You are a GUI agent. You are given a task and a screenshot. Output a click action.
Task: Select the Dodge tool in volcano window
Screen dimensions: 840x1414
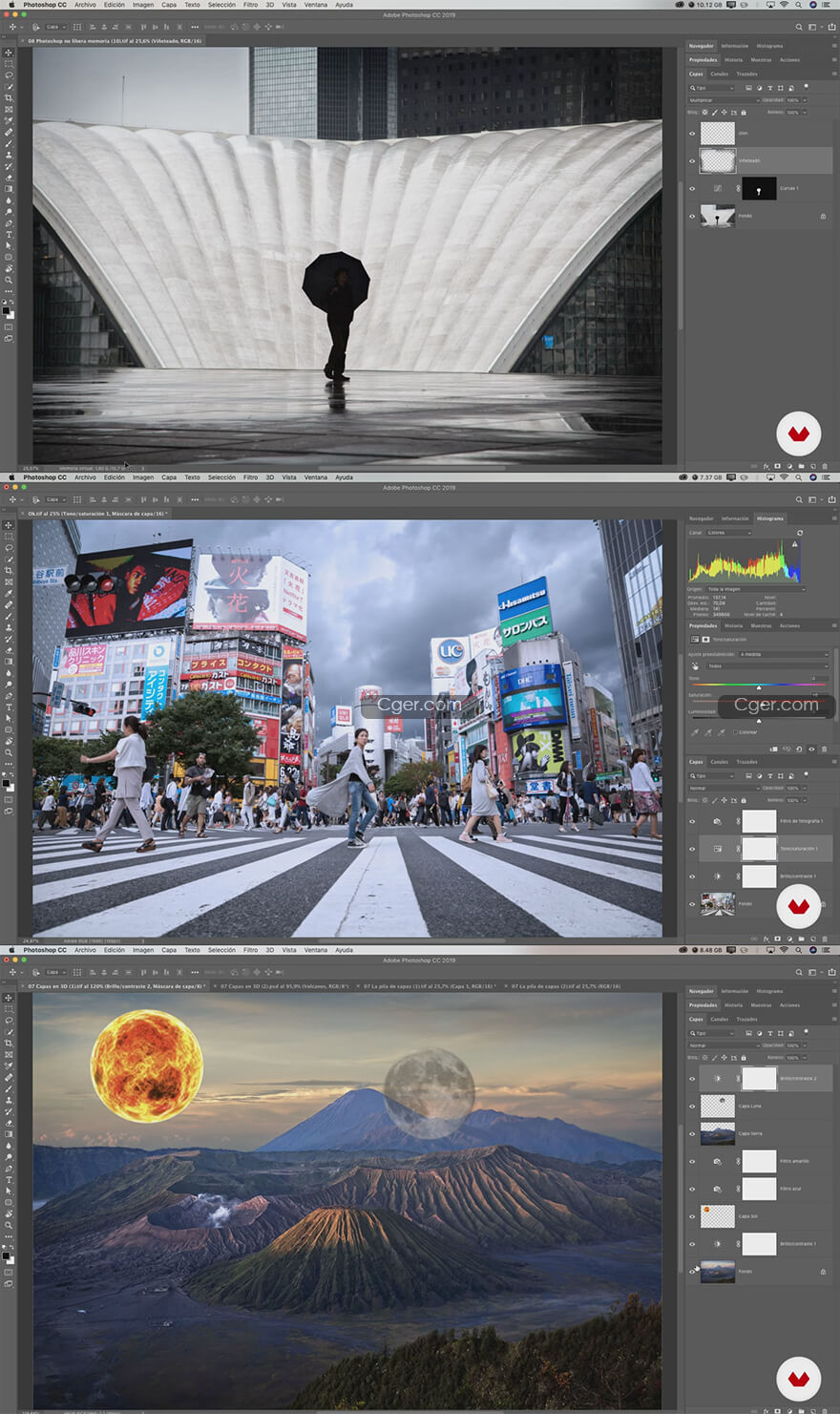9,1157
